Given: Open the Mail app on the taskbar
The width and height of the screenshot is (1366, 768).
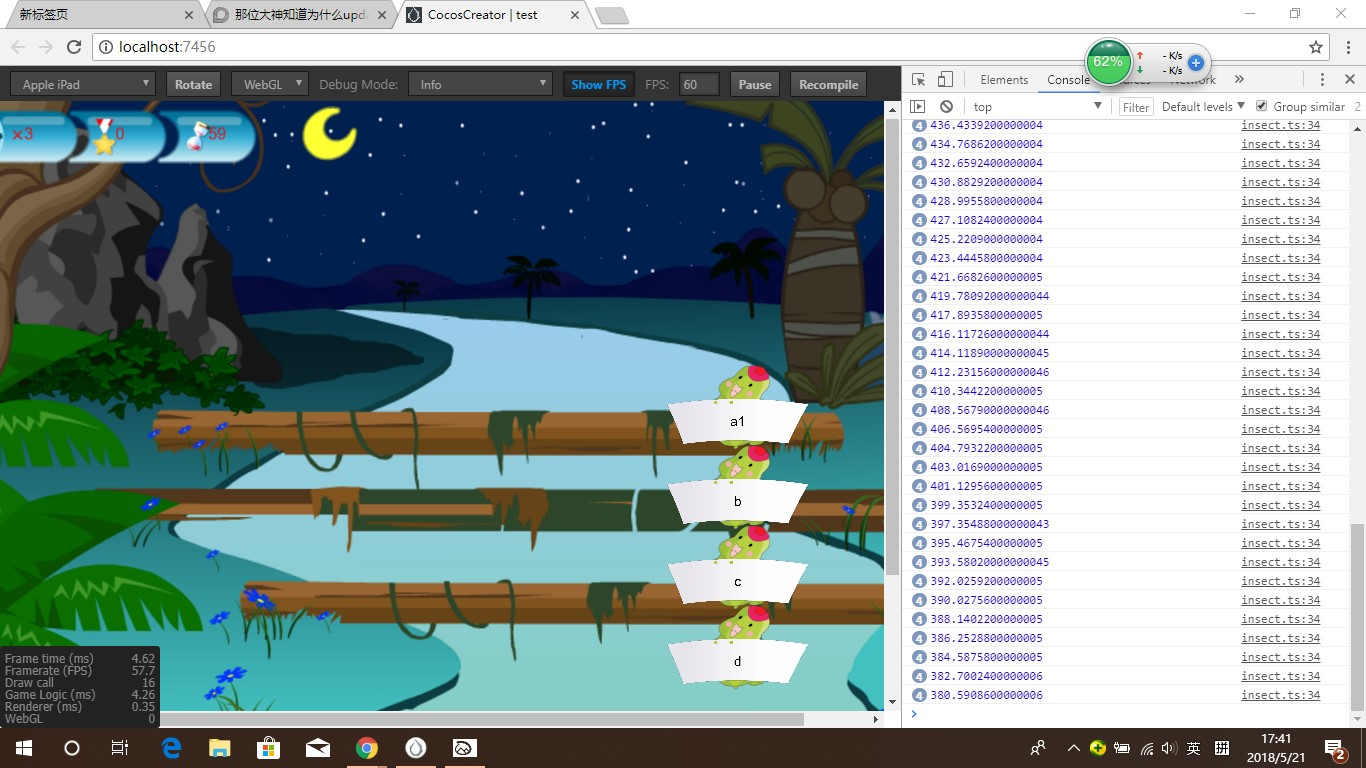Looking at the screenshot, I should [318, 748].
